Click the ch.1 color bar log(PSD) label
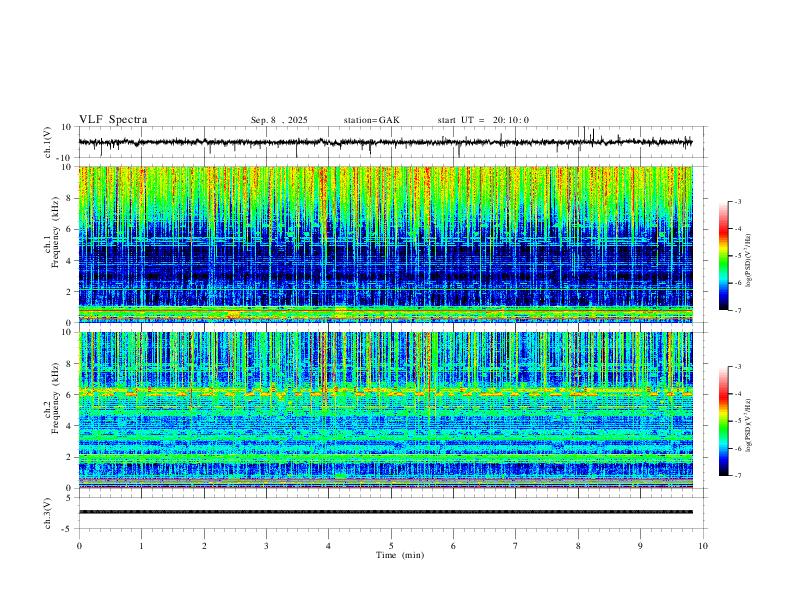This screenshot has width=792, height=612. click(749, 261)
